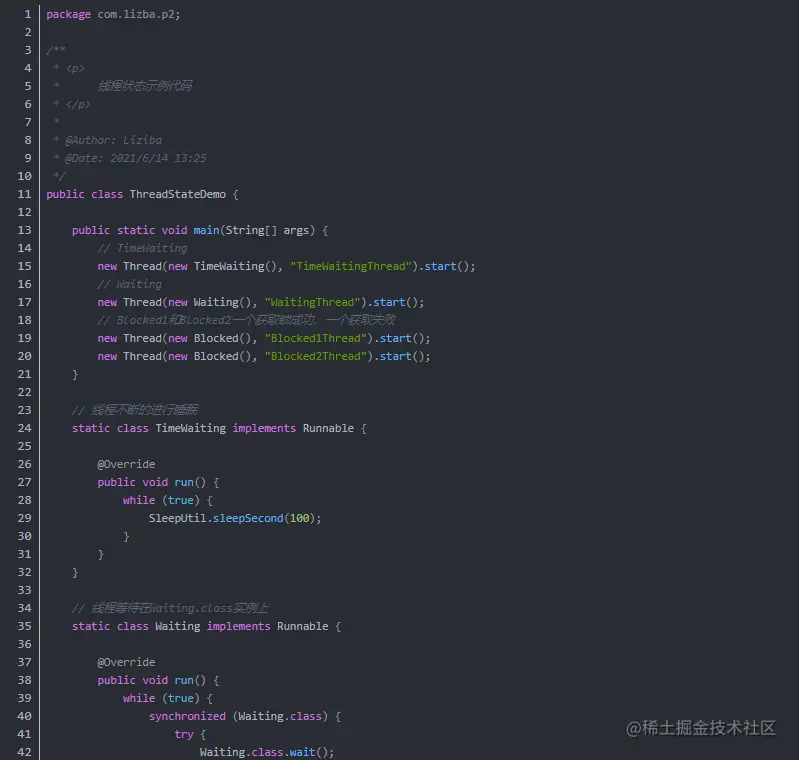Click class name ThreadStateDemo
799x760 pixels.
(177, 194)
